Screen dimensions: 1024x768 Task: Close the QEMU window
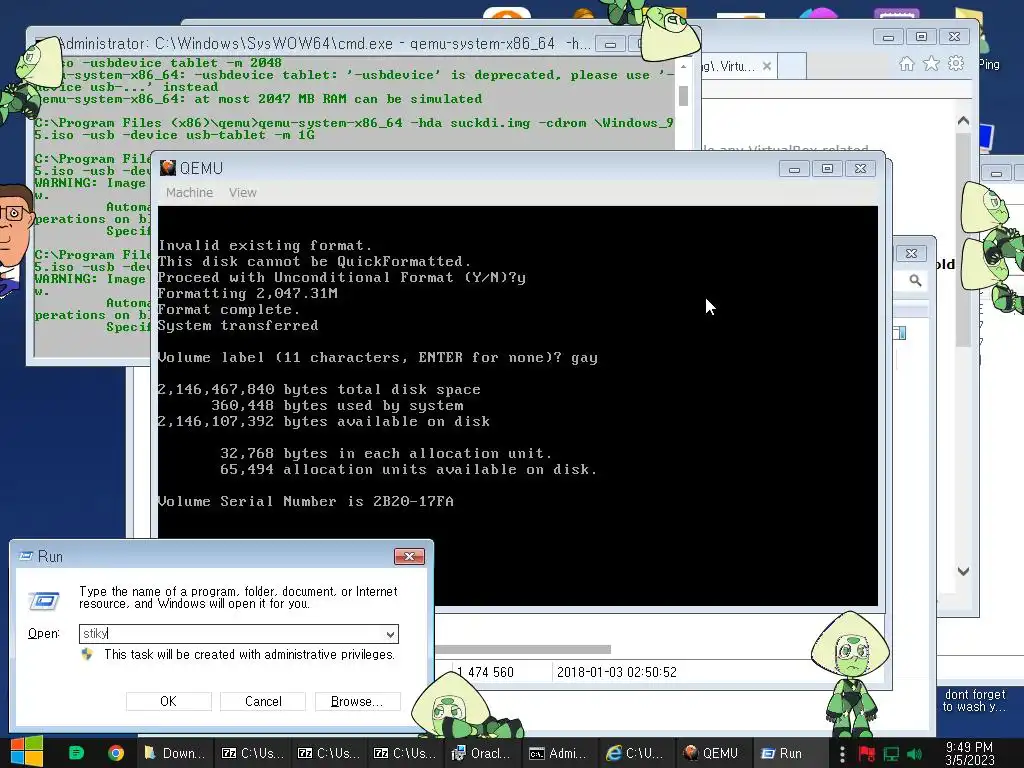point(861,168)
